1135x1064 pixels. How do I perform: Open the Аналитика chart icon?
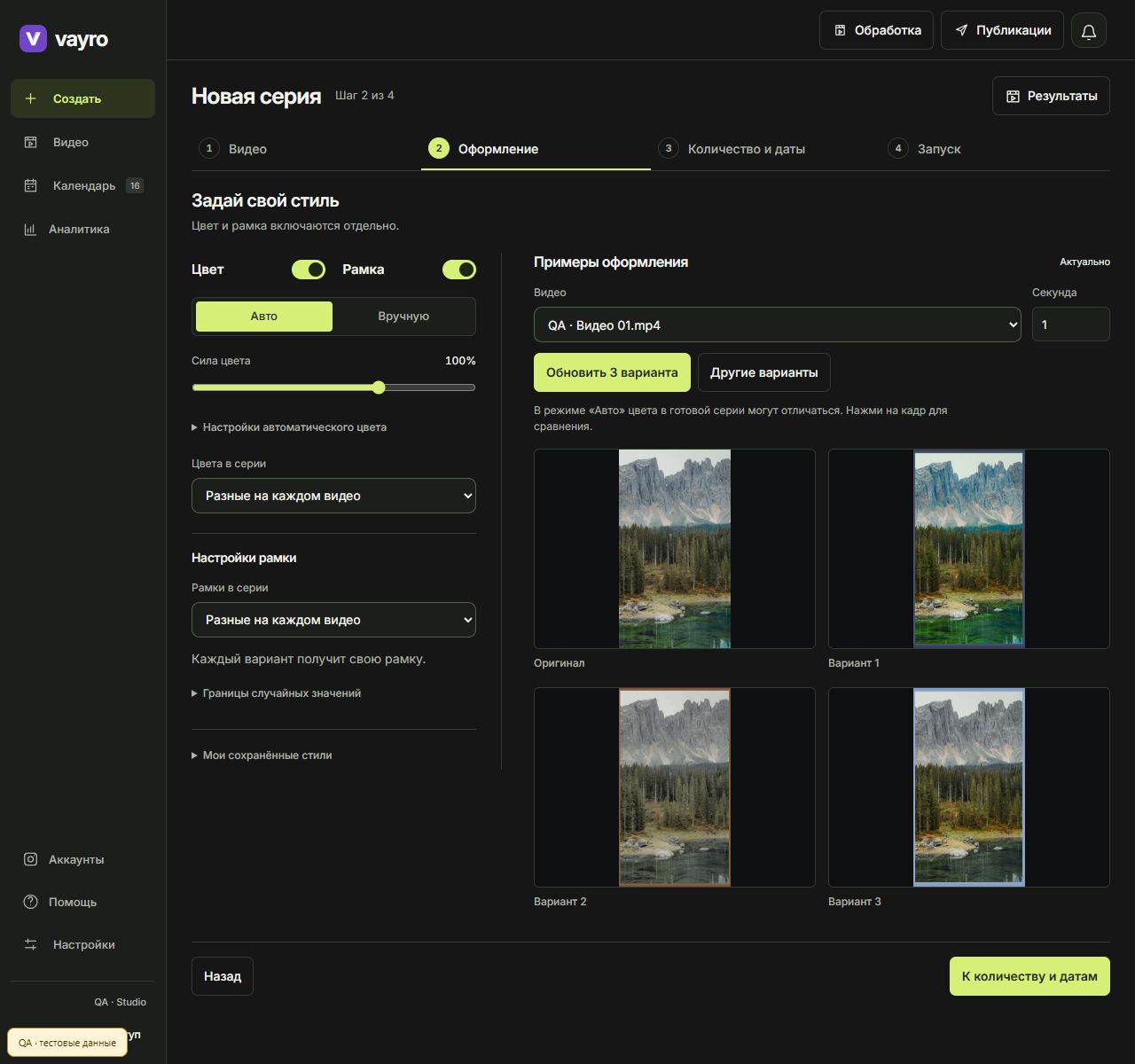point(30,229)
